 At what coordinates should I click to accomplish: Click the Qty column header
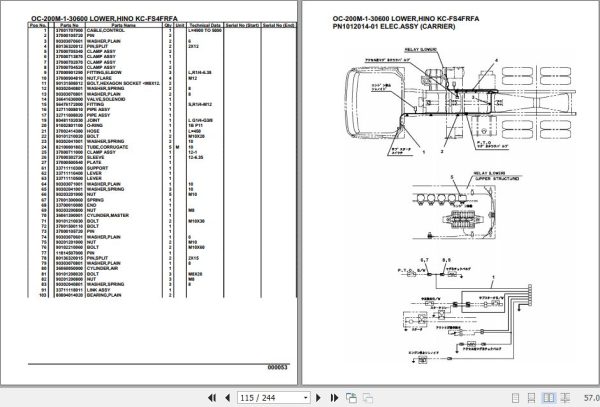(168, 25)
